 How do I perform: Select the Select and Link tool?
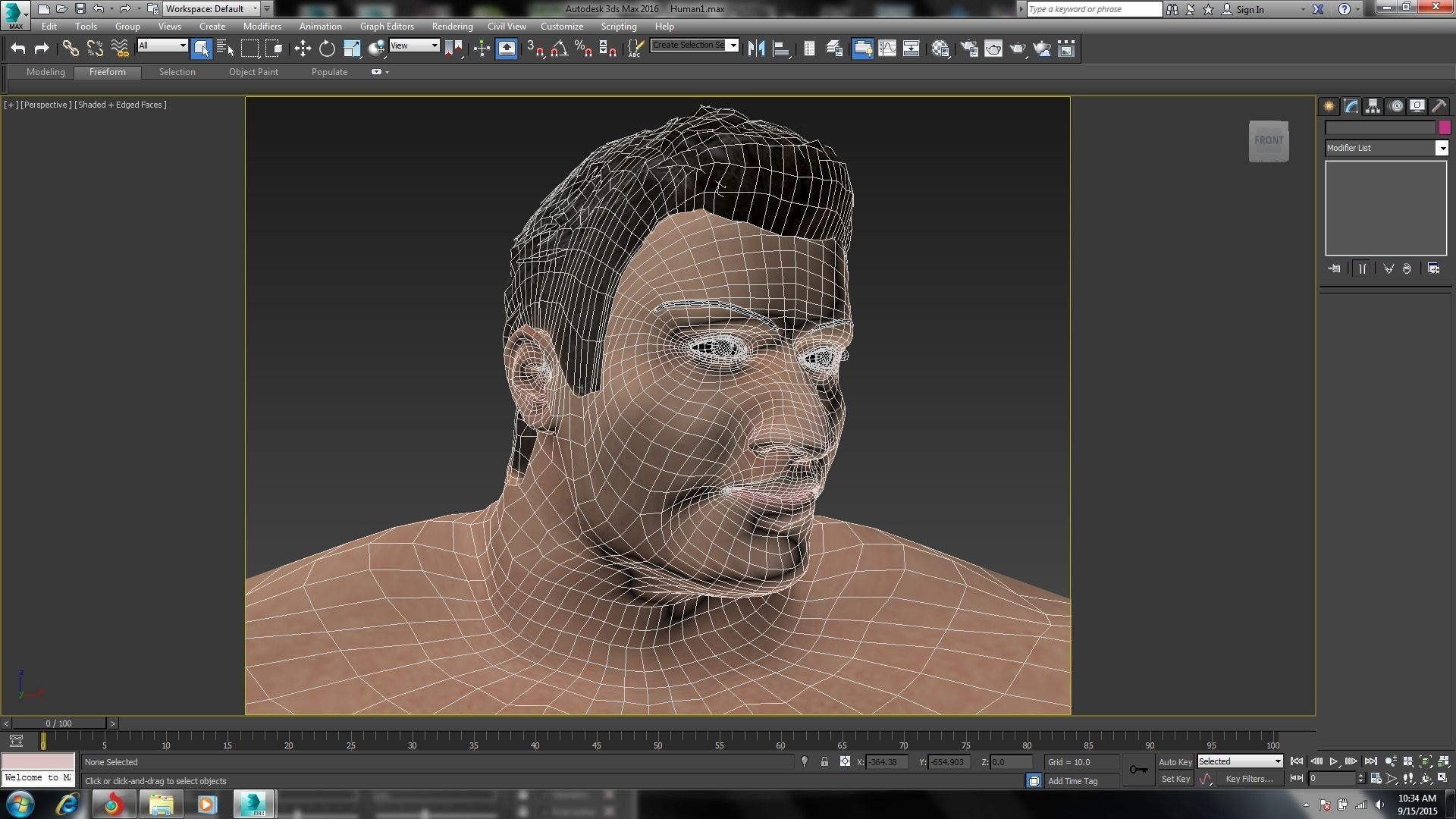[71, 49]
